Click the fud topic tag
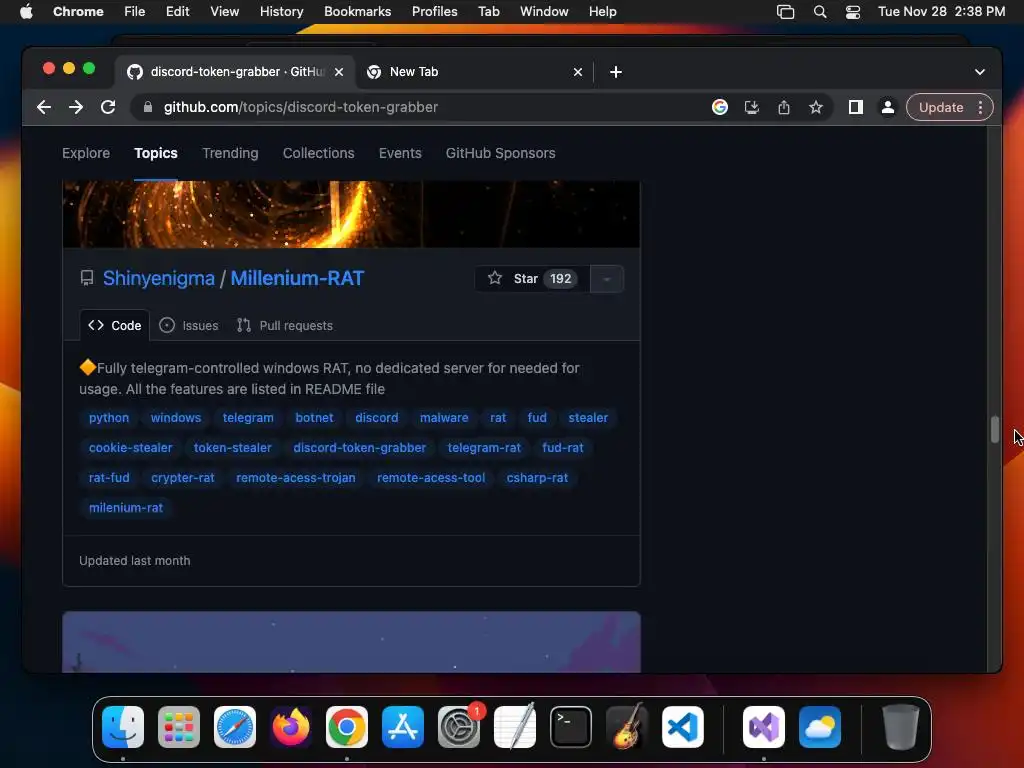This screenshot has width=1024, height=768. 537,418
